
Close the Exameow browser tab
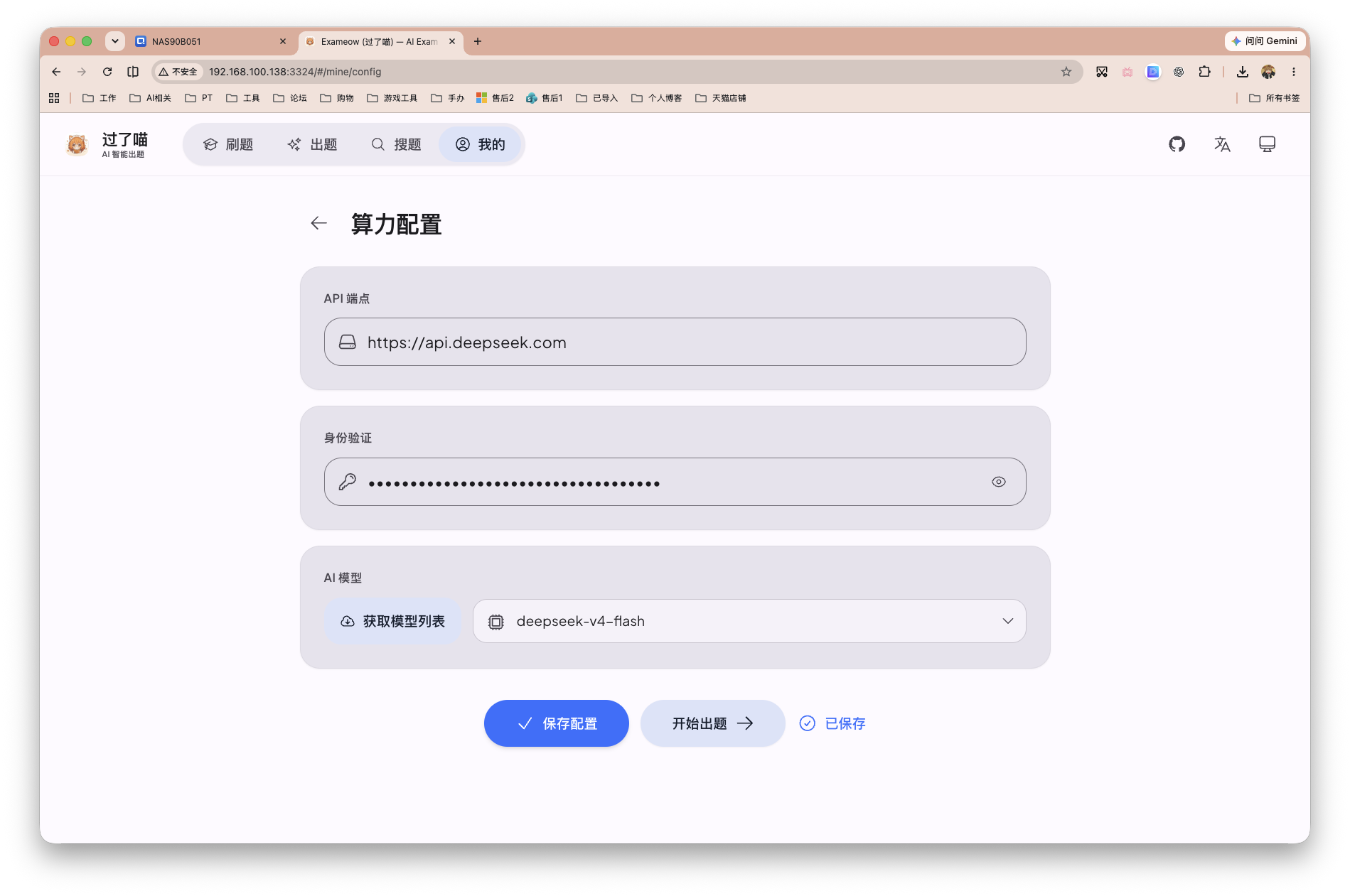(x=452, y=41)
